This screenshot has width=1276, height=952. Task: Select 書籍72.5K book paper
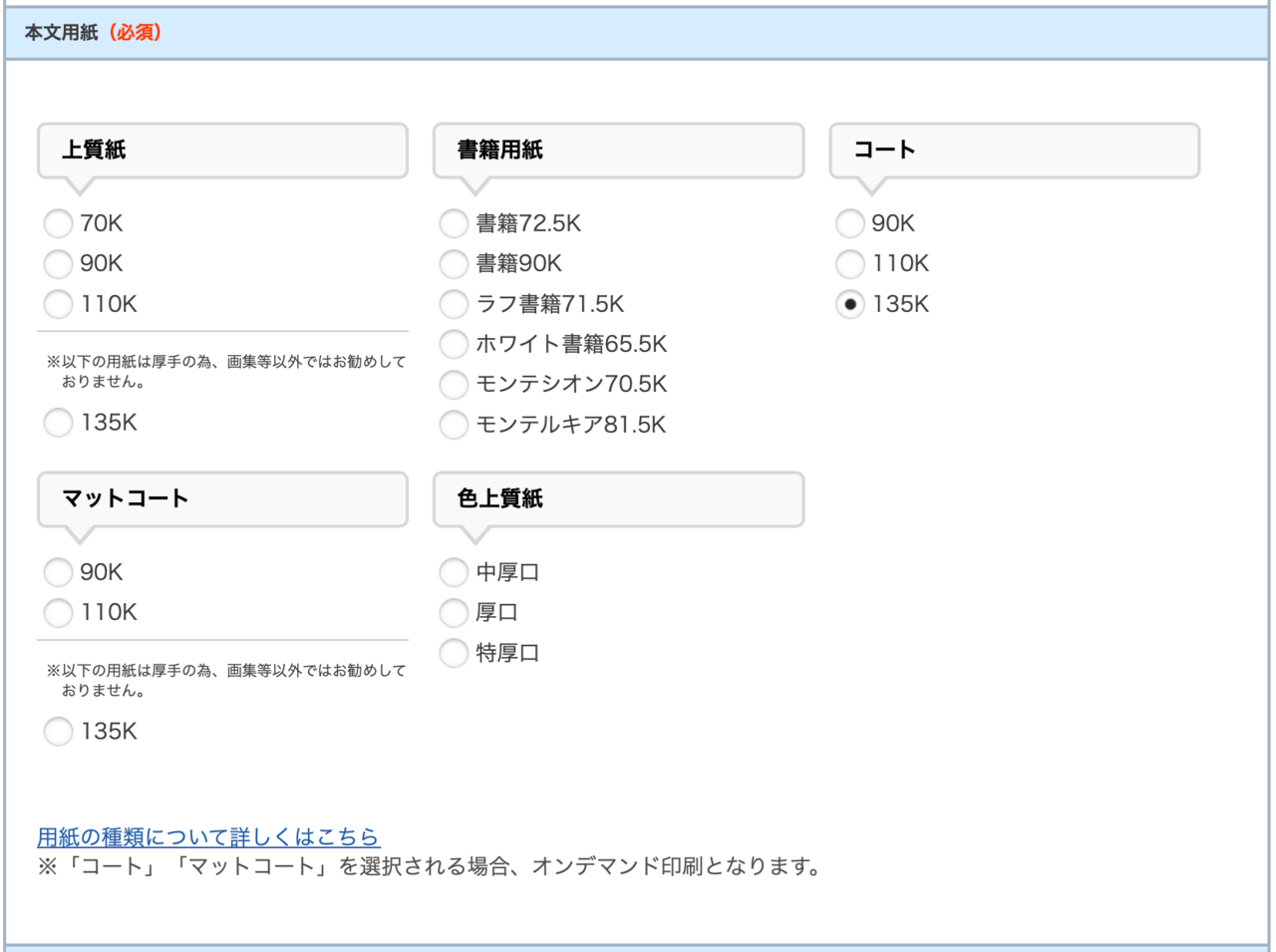[x=453, y=223]
